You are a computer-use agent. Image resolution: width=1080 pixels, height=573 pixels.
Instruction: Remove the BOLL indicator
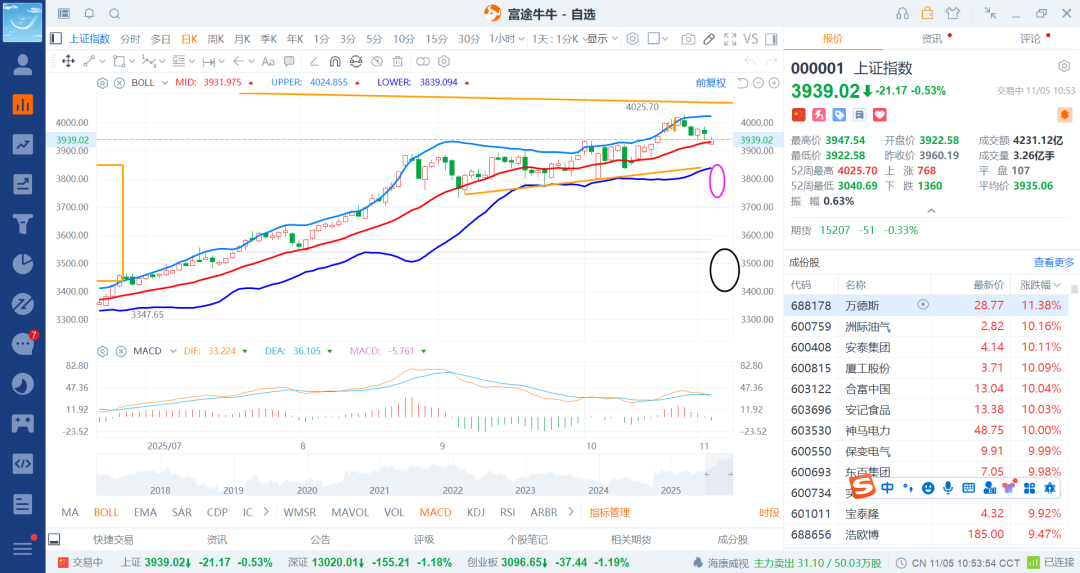point(119,83)
